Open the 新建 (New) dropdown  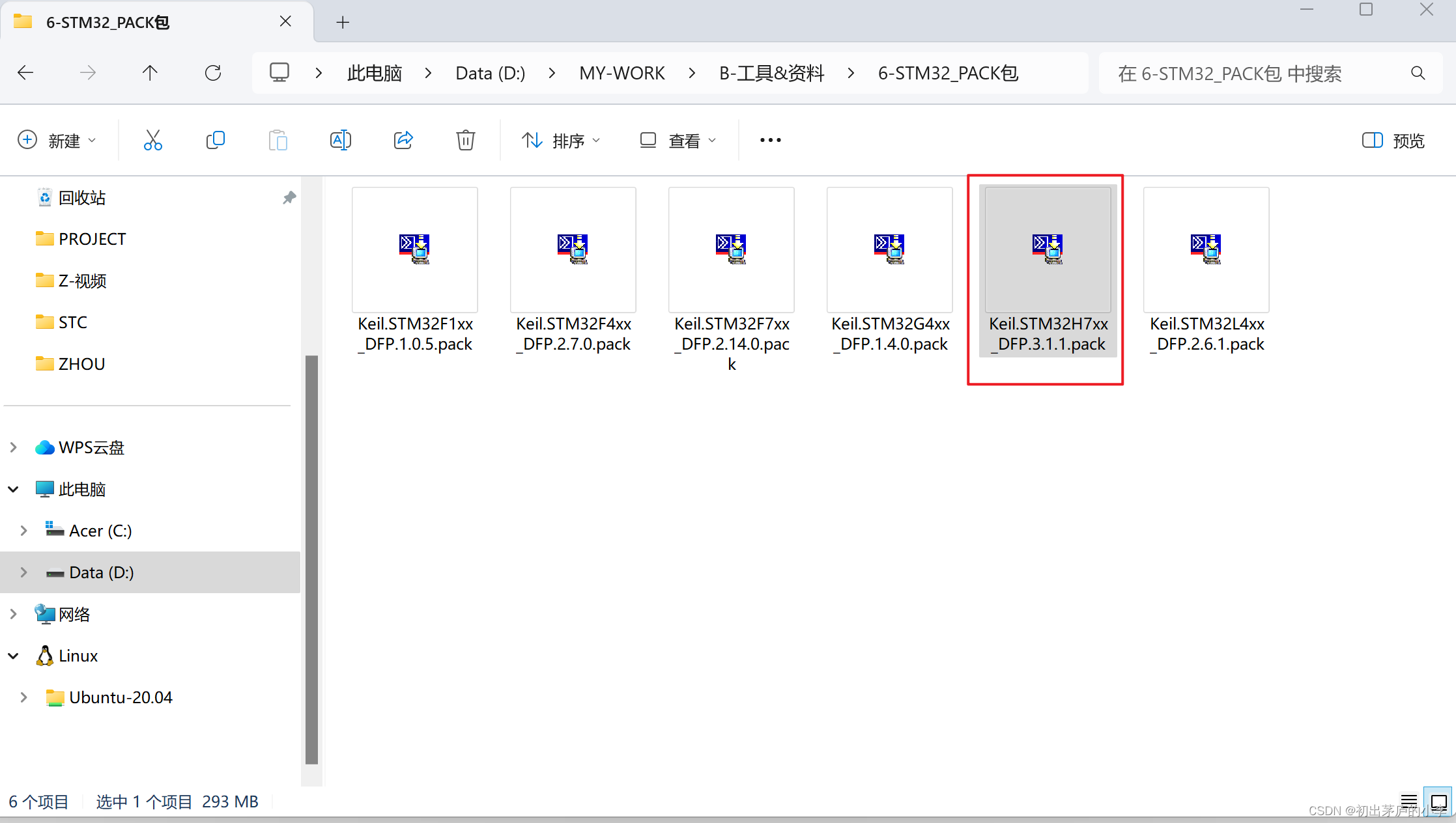point(57,140)
